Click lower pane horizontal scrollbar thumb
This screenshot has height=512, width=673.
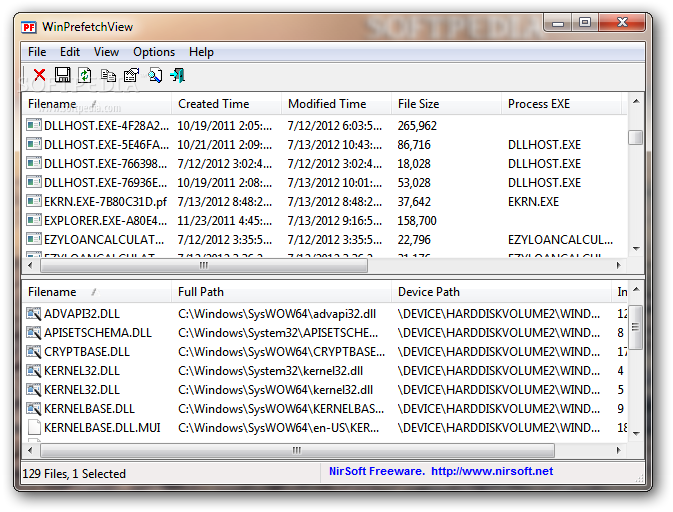[x=297, y=450]
